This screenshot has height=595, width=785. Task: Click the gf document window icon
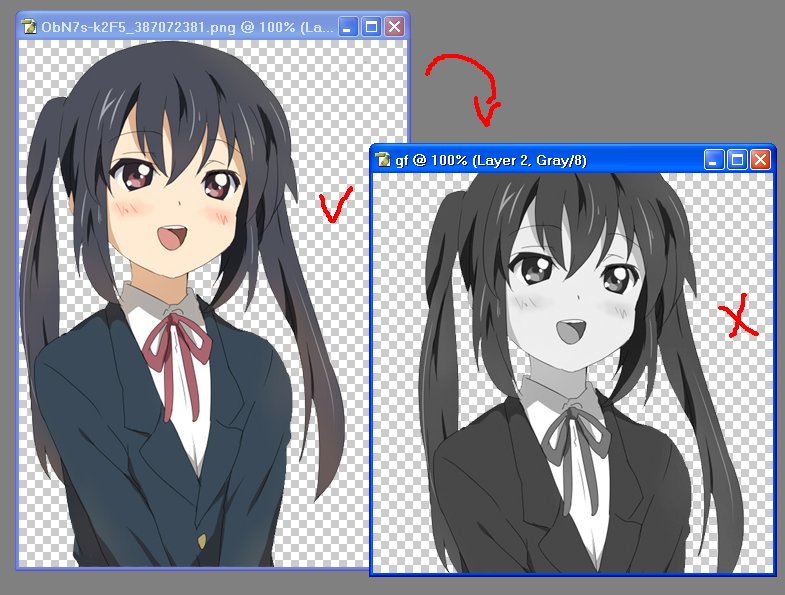[383, 160]
